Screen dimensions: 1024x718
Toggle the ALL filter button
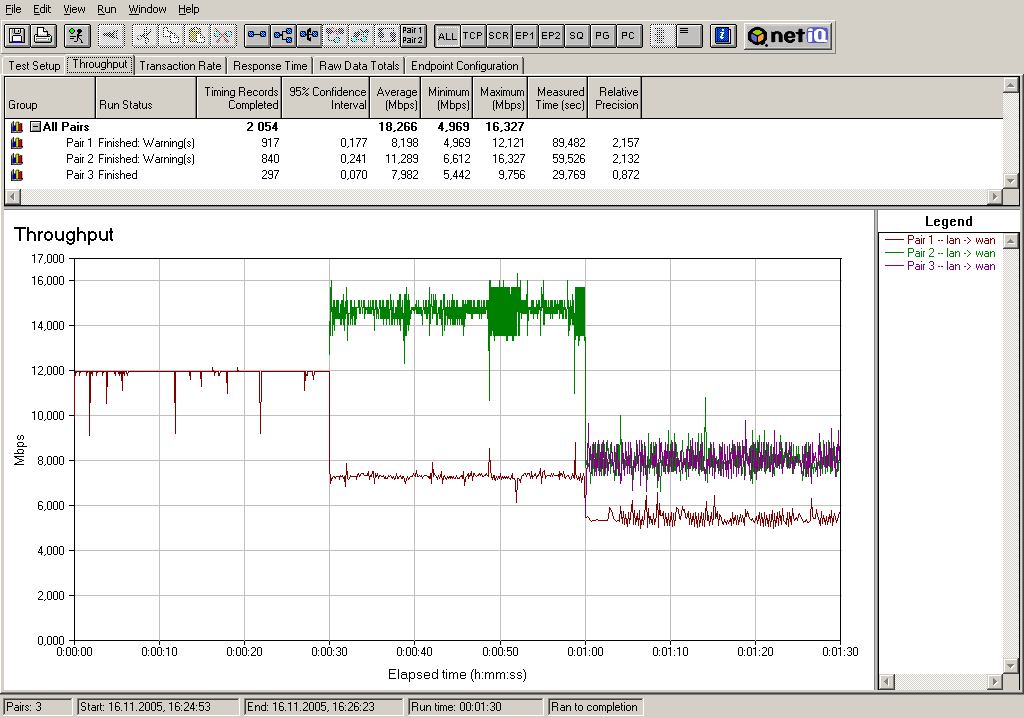447,35
